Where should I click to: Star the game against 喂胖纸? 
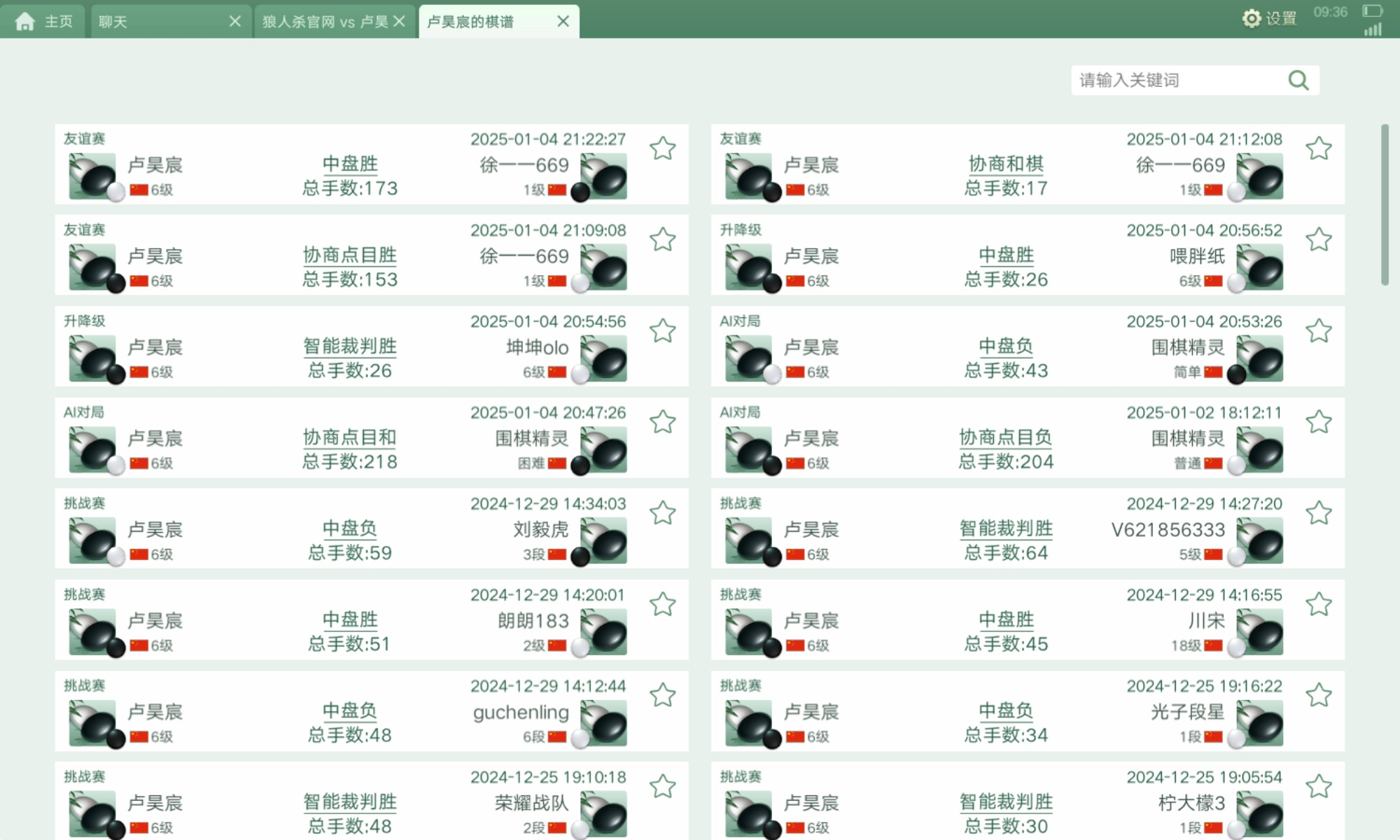[1319, 239]
